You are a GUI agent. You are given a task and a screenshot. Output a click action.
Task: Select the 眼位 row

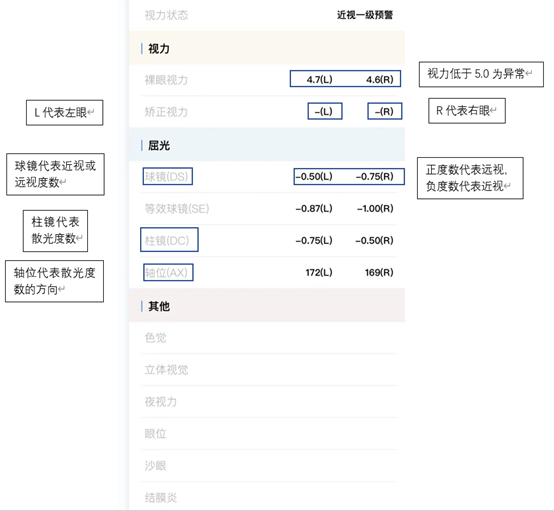click(x=269, y=434)
